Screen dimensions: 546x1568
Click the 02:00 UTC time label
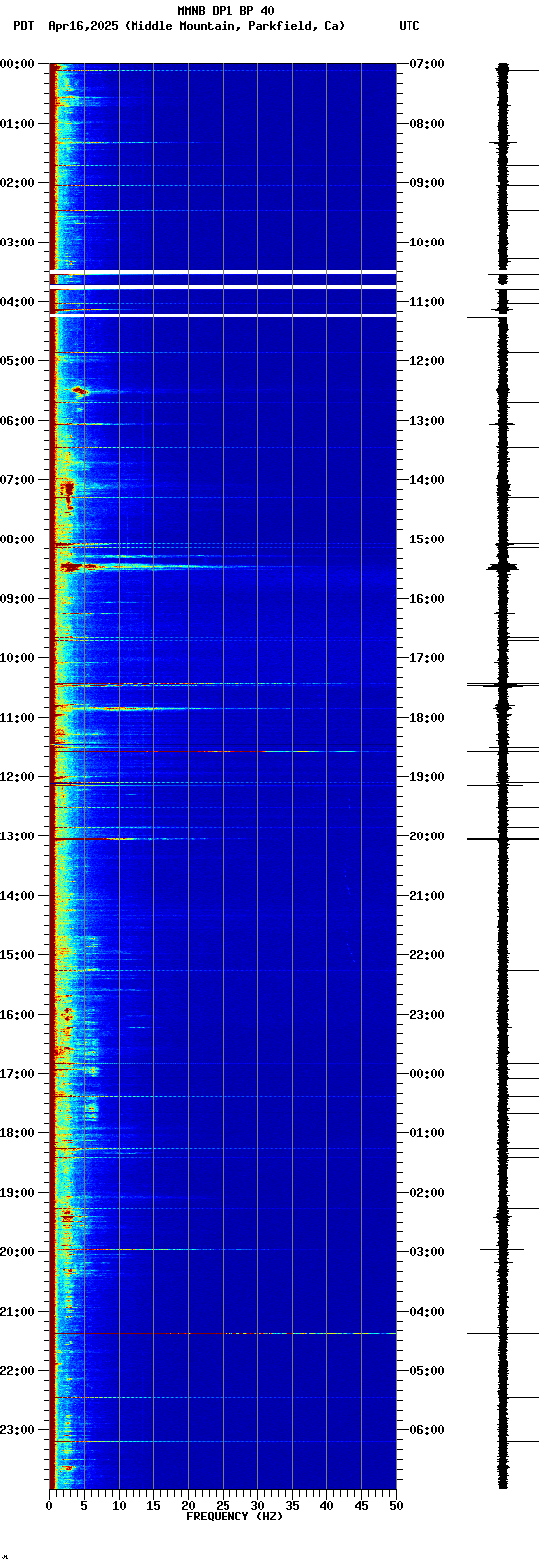click(427, 1193)
